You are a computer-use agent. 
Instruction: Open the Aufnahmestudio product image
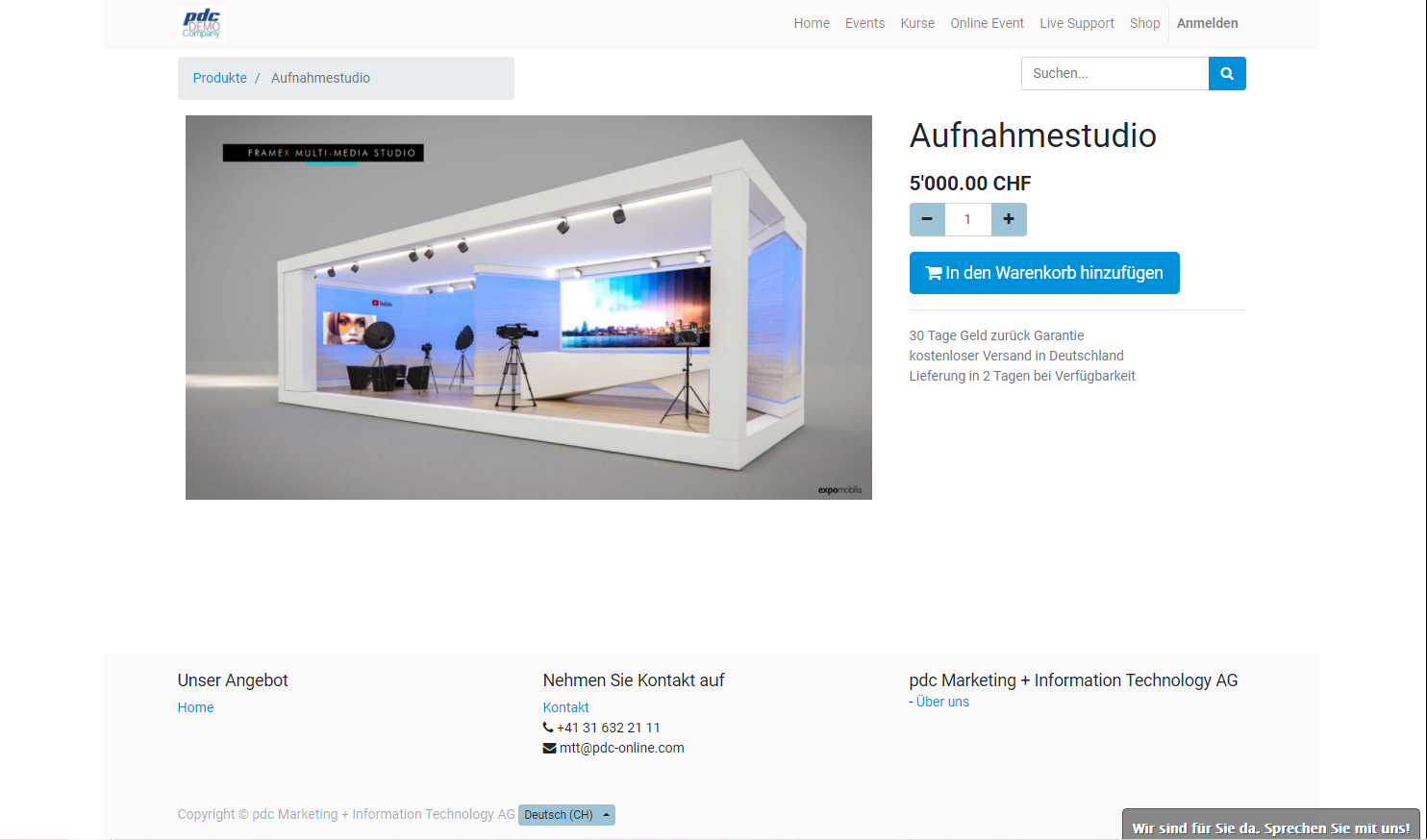click(529, 308)
